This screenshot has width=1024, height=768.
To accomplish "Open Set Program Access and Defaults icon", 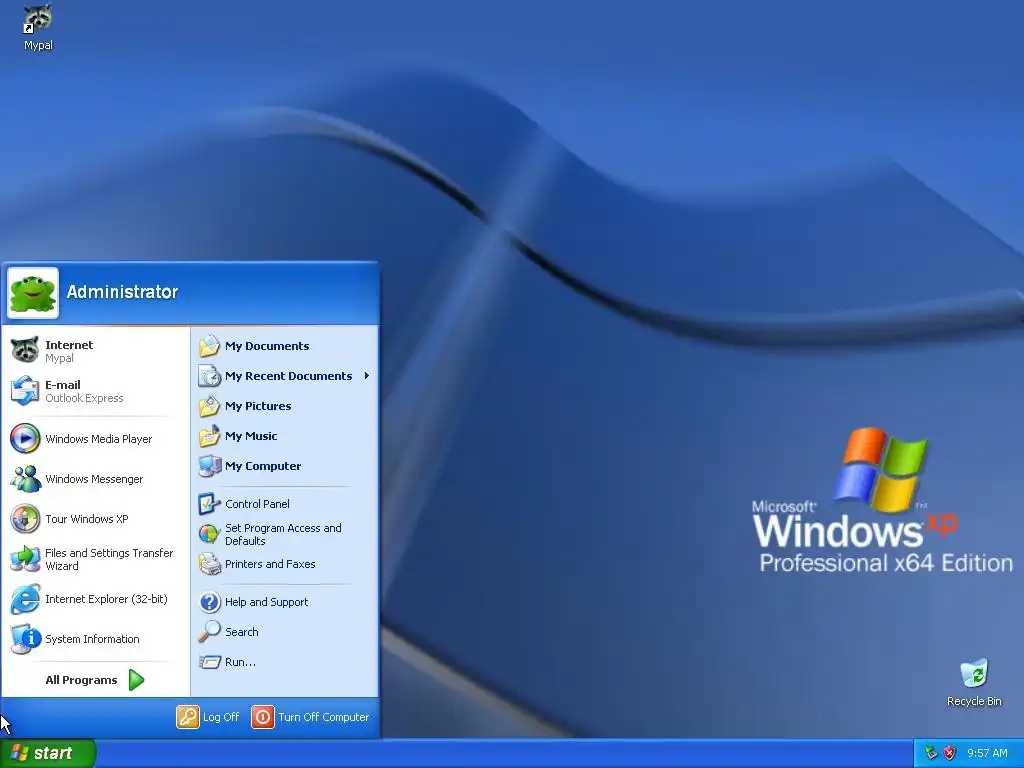I will 210,534.
